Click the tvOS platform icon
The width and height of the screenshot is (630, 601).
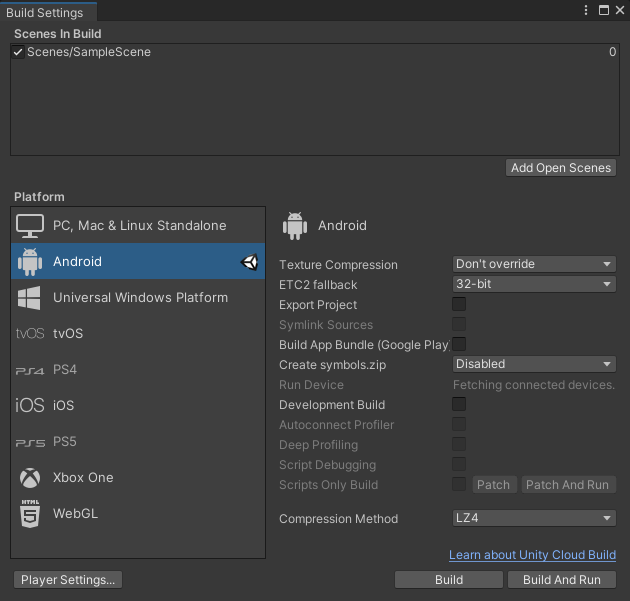[x=30, y=333]
